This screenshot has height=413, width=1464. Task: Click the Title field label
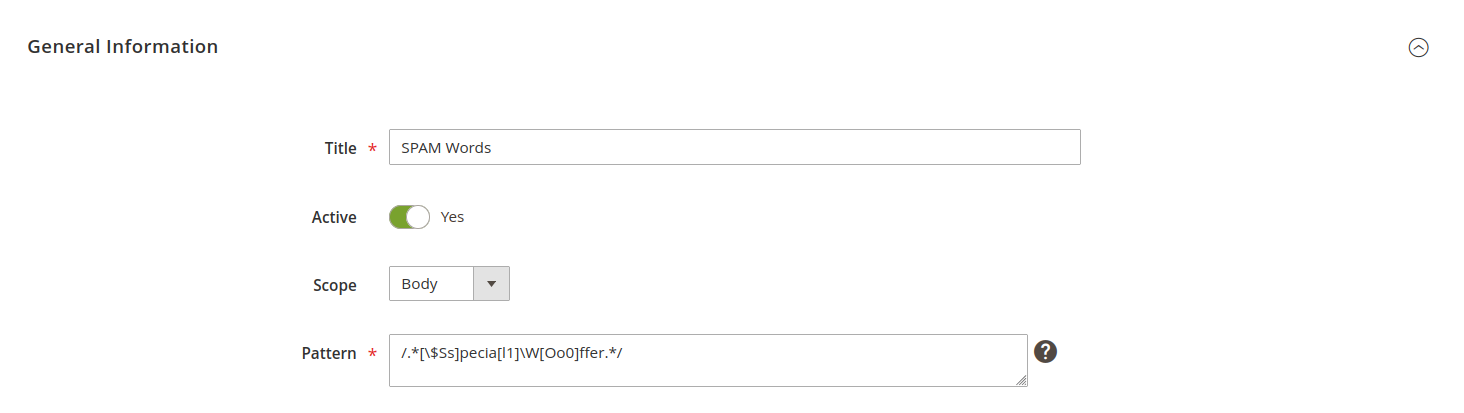340,148
